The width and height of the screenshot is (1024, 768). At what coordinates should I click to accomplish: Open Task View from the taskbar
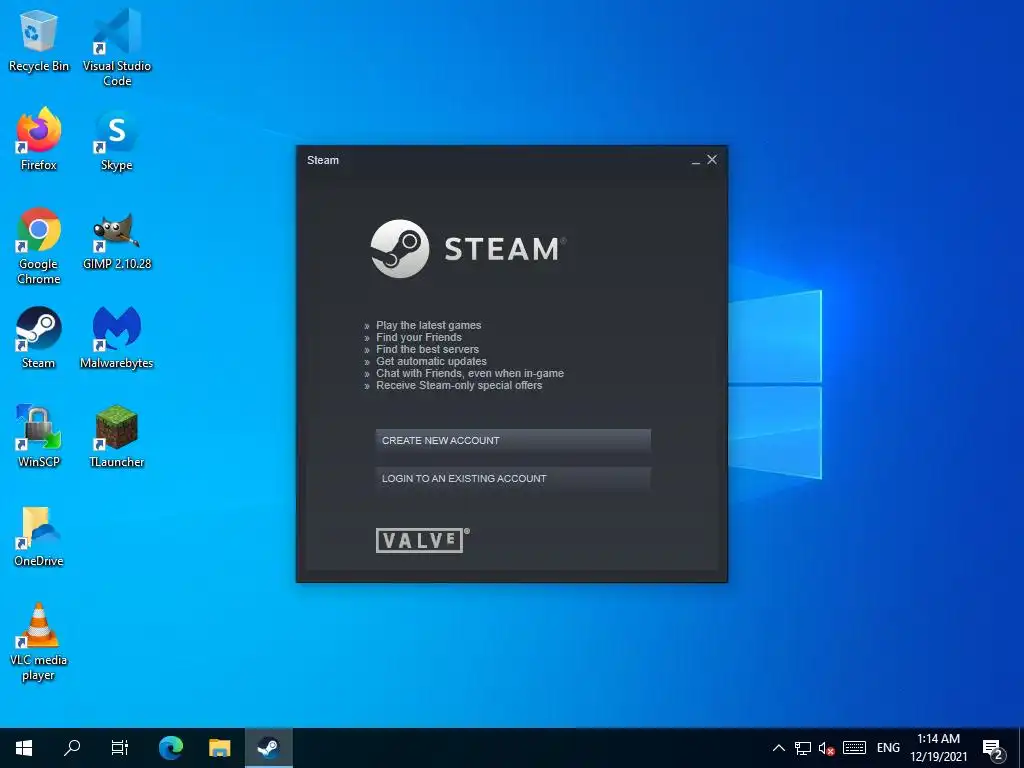click(x=120, y=748)
